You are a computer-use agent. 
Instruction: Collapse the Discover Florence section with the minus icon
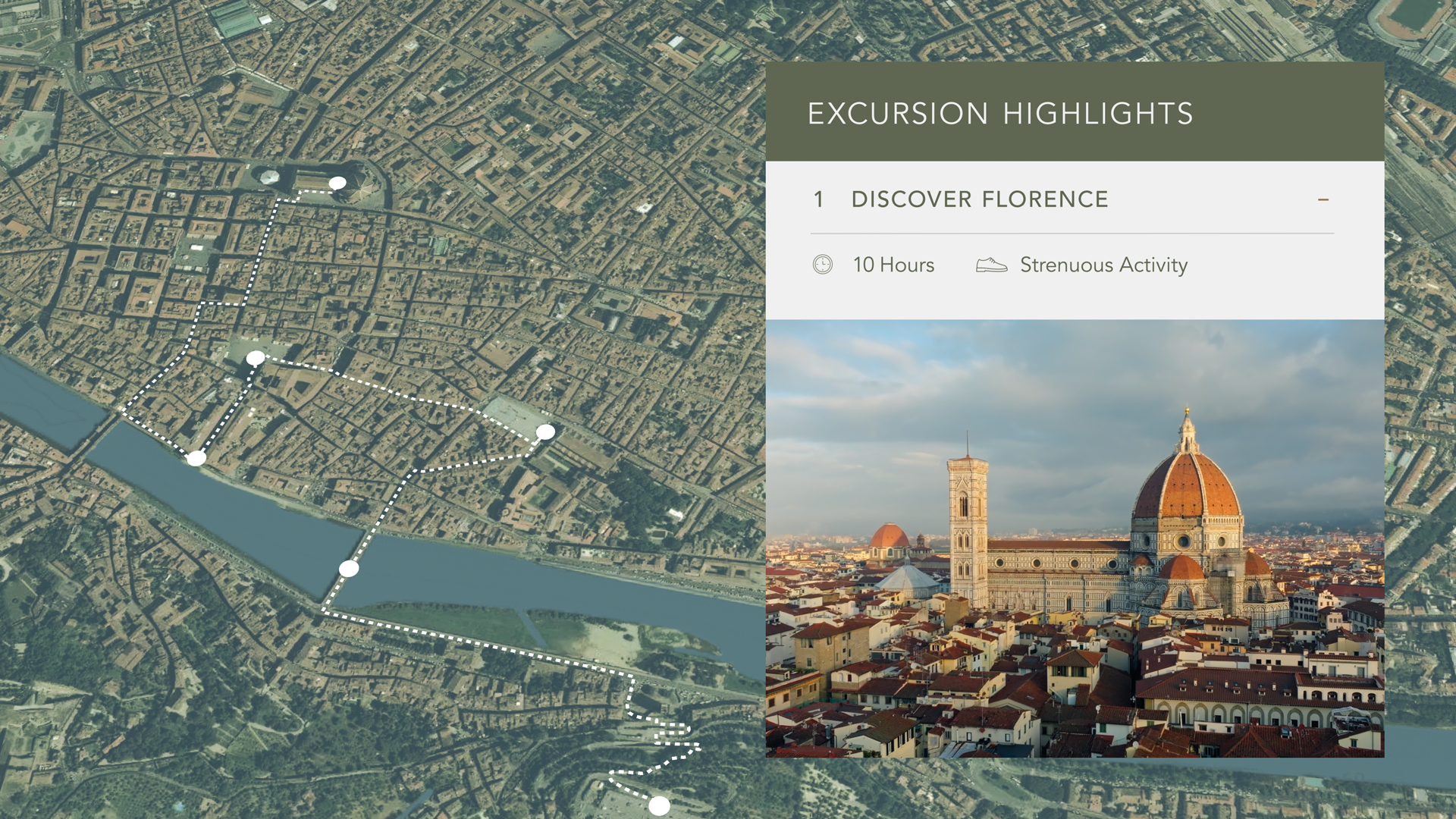1323,199
